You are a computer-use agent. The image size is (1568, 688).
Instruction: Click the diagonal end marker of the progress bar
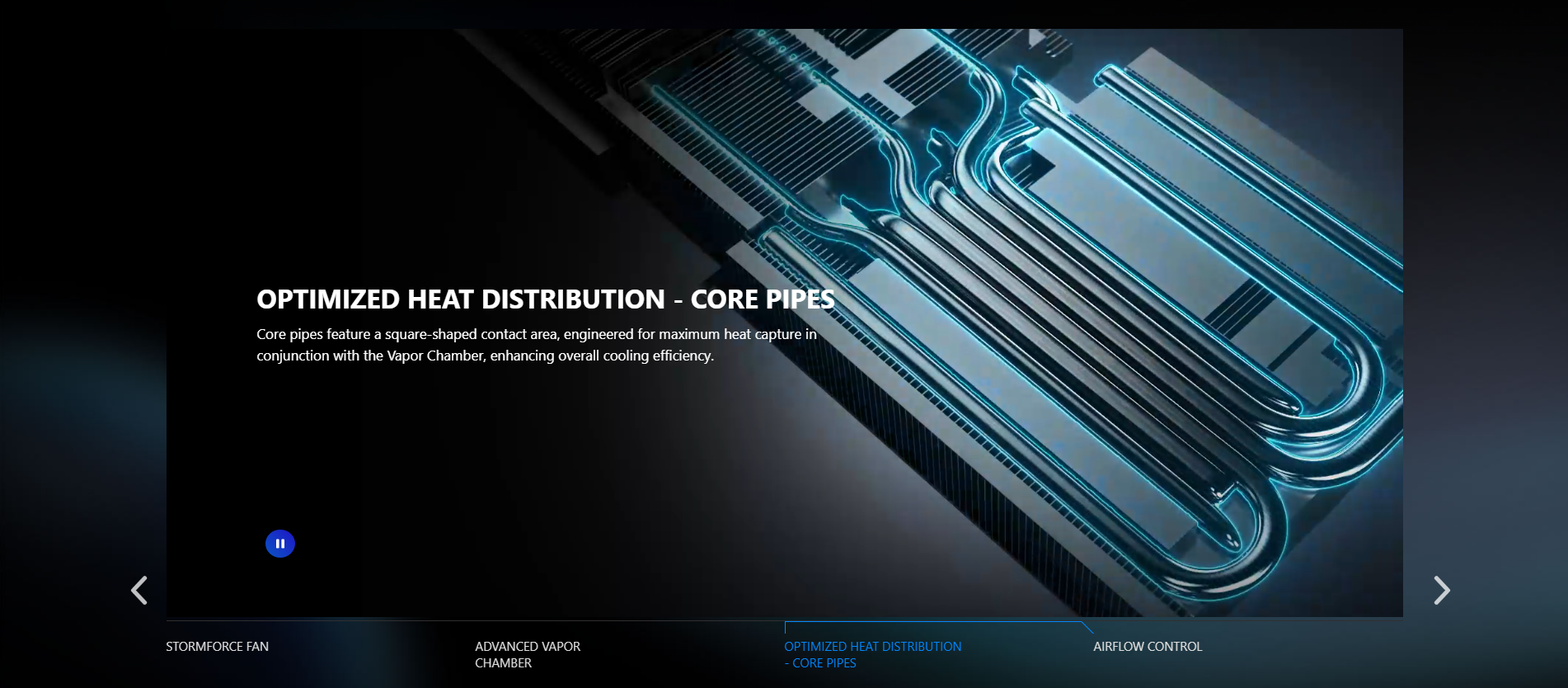pos(1087,628)
